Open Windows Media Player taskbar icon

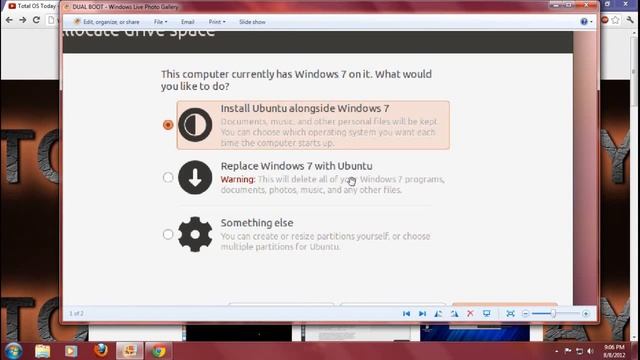tap(71, 351)
